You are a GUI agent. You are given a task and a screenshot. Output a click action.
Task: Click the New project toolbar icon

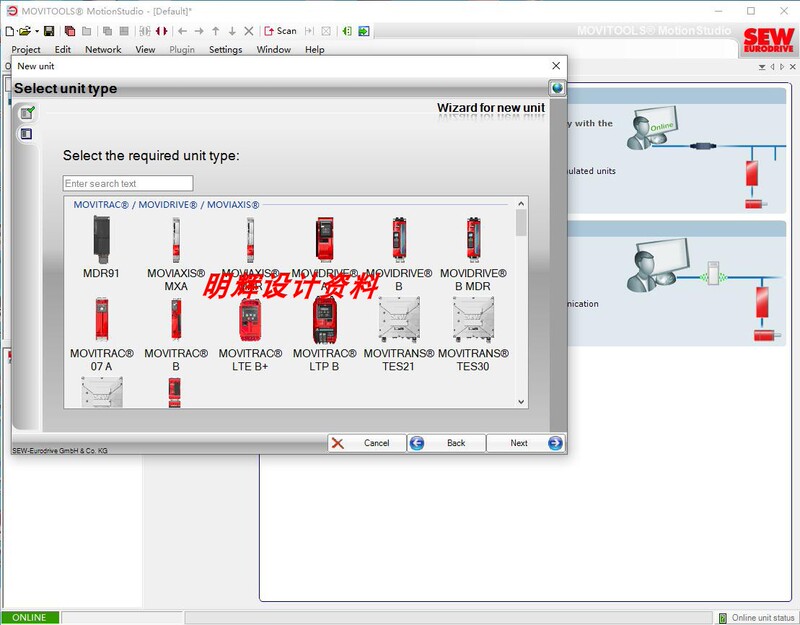tap(10, 31)
